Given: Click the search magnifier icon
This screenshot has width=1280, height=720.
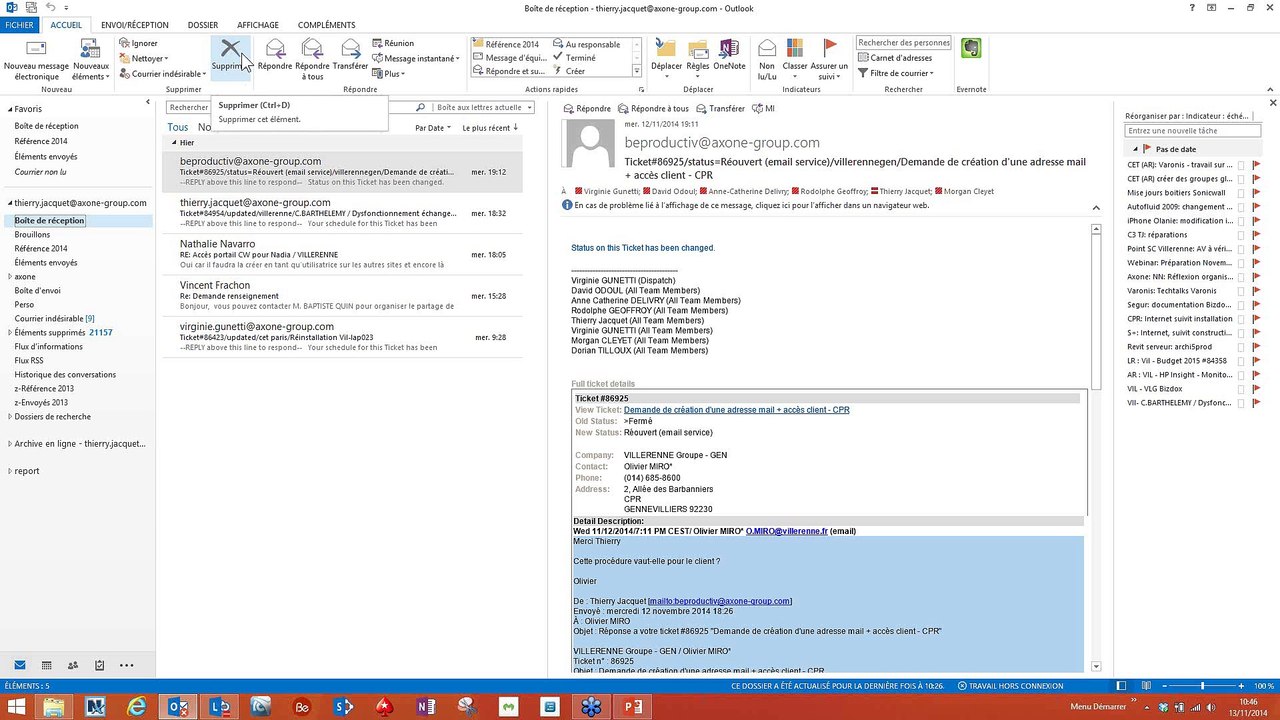Looking at the screenshot, I should (x=421, y=107).
